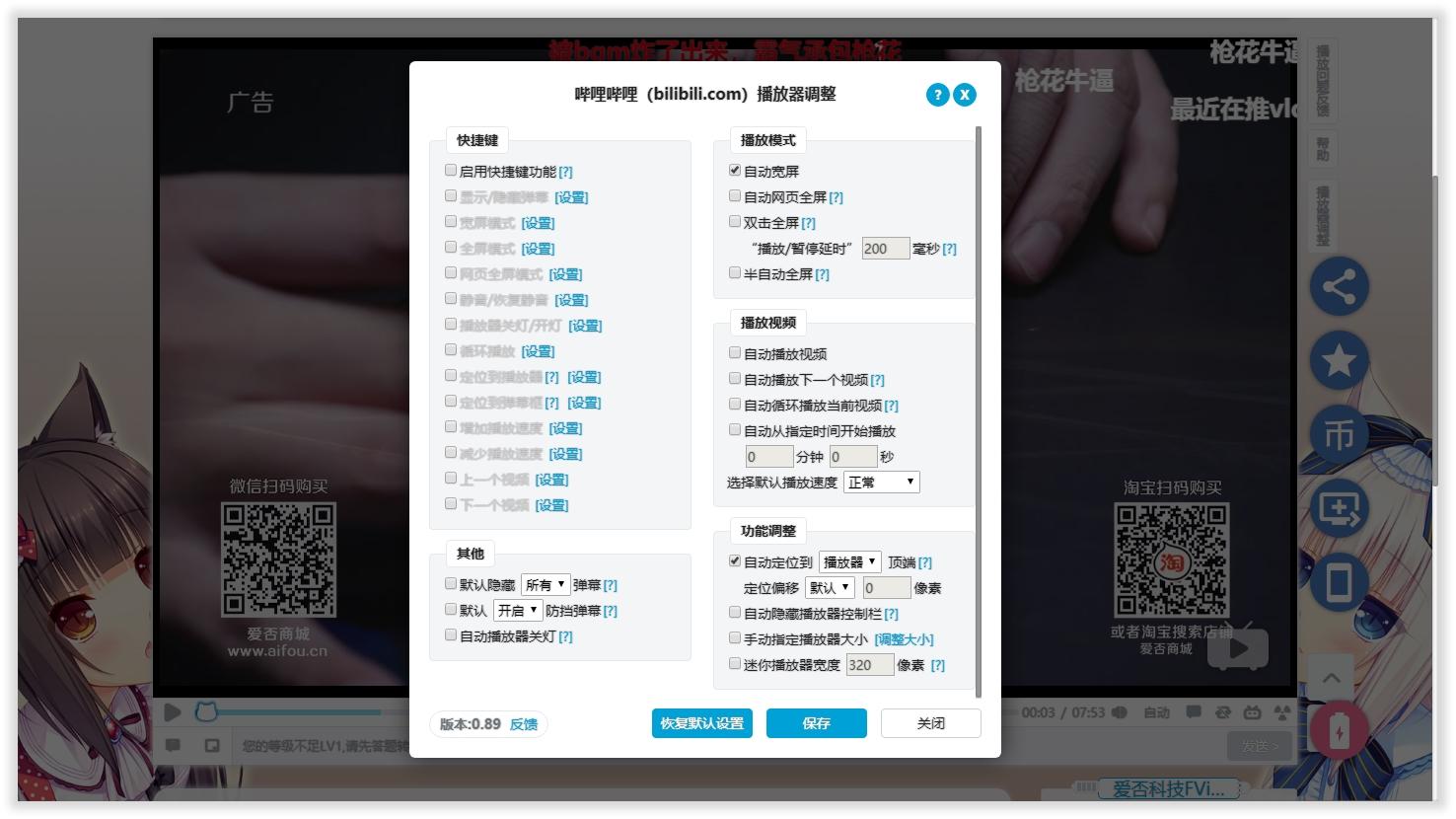Click the [设置] link for 循环播放
The width and height of the screenshot is (1456, 819).
point(538,351)
